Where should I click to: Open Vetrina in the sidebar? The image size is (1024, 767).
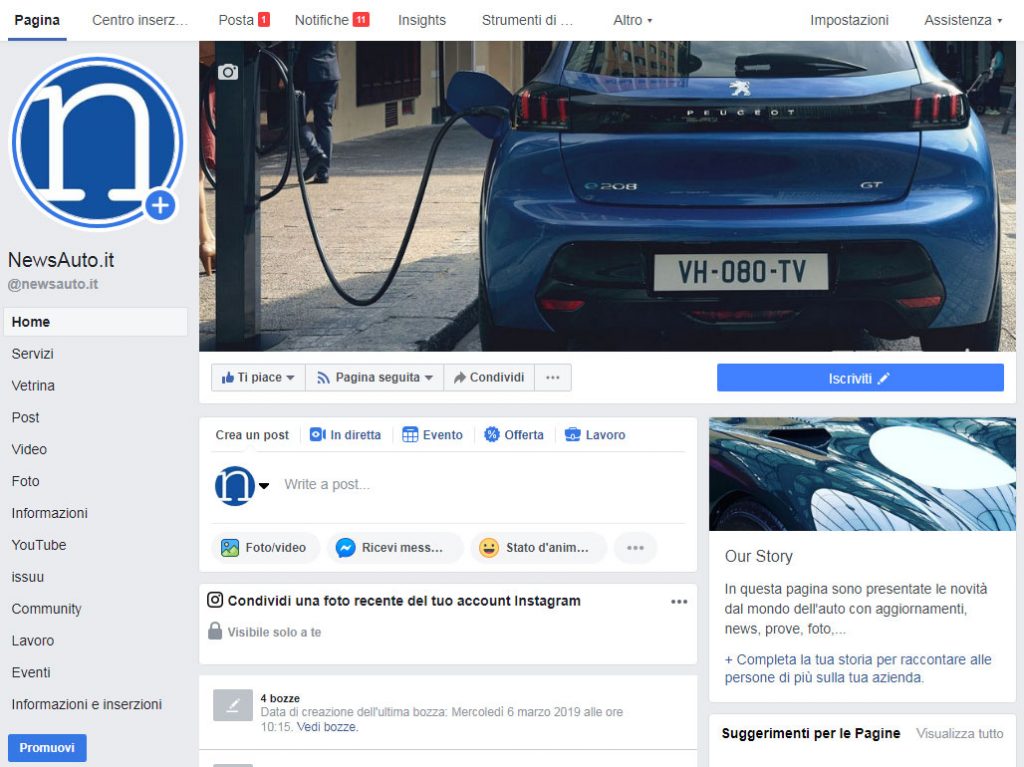point(33,386)
